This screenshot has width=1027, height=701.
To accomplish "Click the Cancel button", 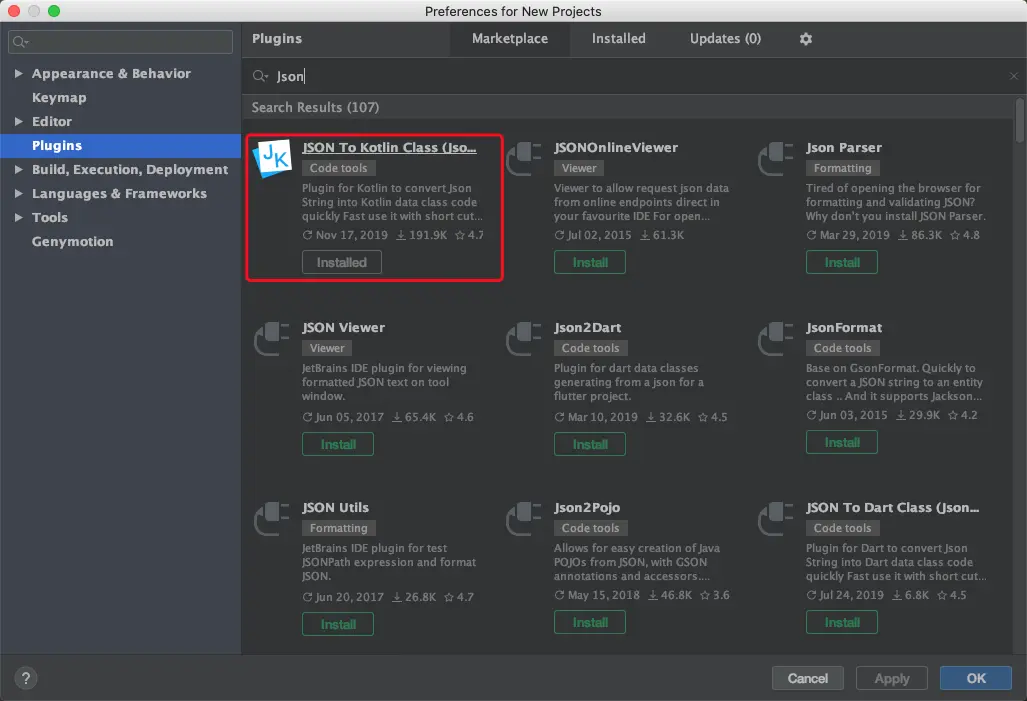I will pyautogui.click(x=808, y=678).
